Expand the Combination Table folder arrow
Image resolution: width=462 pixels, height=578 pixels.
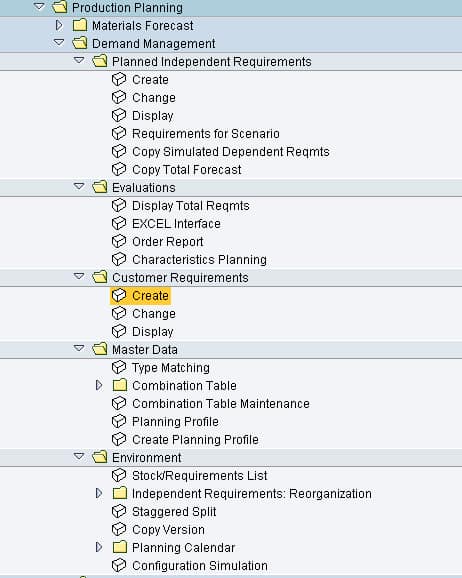99,385
